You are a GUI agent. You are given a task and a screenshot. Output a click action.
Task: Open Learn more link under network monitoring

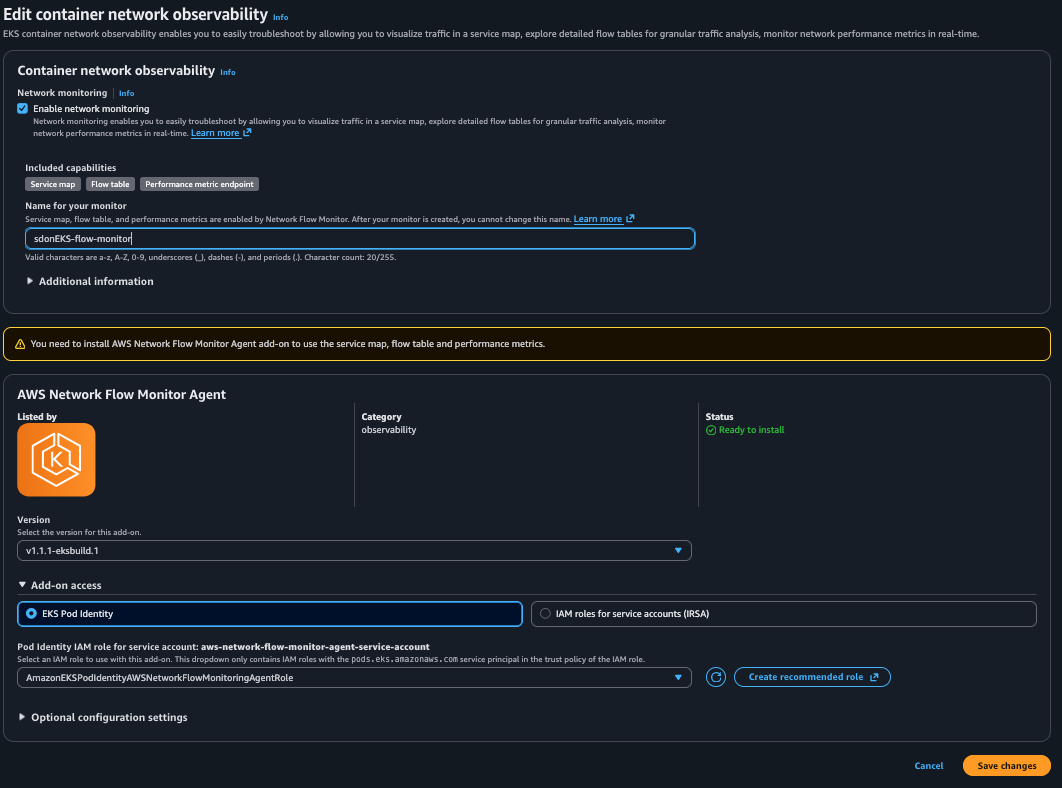coord(215,133)
